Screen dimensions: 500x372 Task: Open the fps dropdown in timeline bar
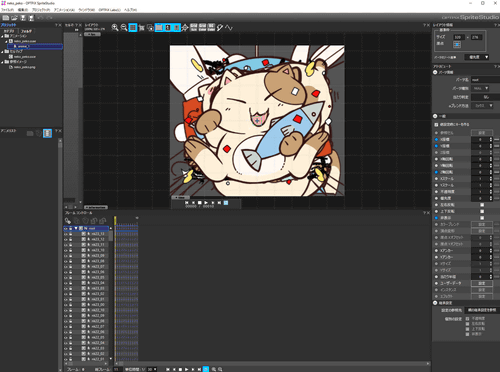[x=152, y=369]
